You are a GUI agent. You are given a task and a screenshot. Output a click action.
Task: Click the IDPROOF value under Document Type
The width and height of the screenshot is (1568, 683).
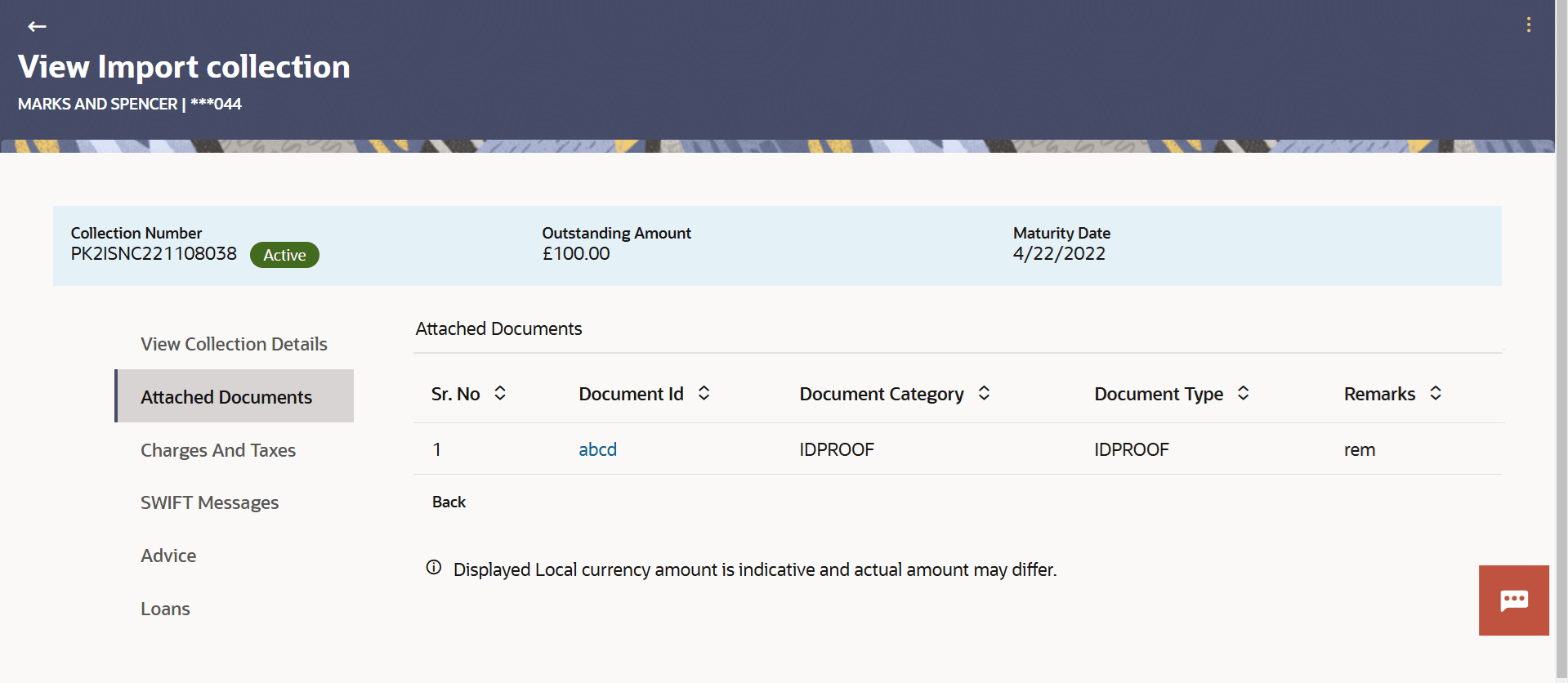(x=1132, y=449)
